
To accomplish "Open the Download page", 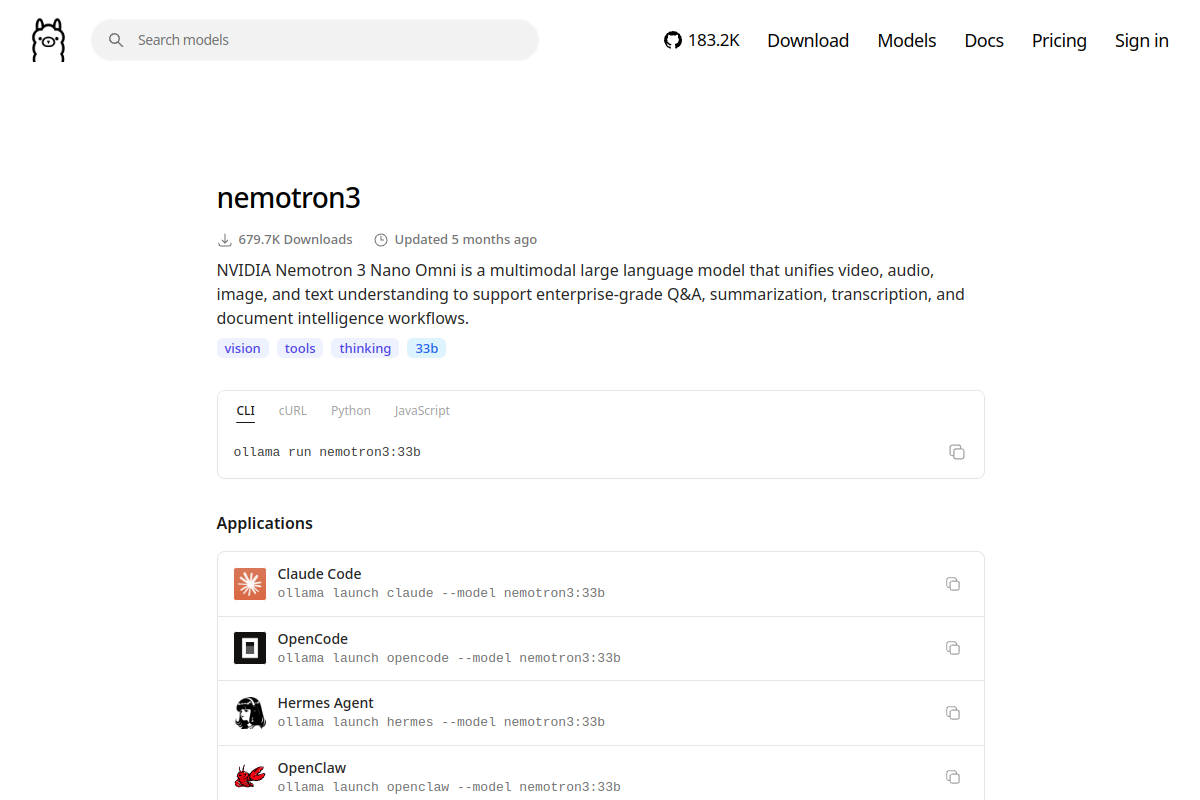I will pos(808,40).
